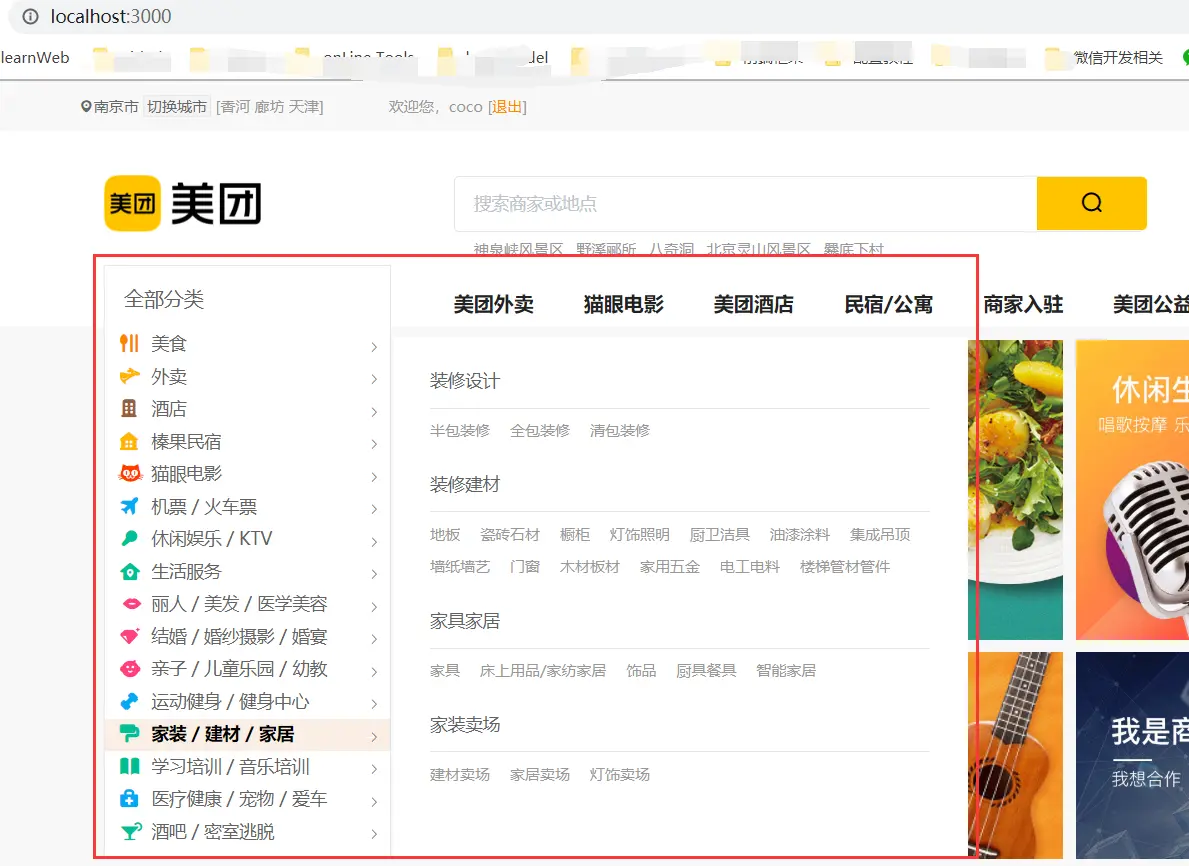Viewport: 1189px width, 866px height.
Task: Expand the 美食 category arrow
Action: (x=374, y=347)
